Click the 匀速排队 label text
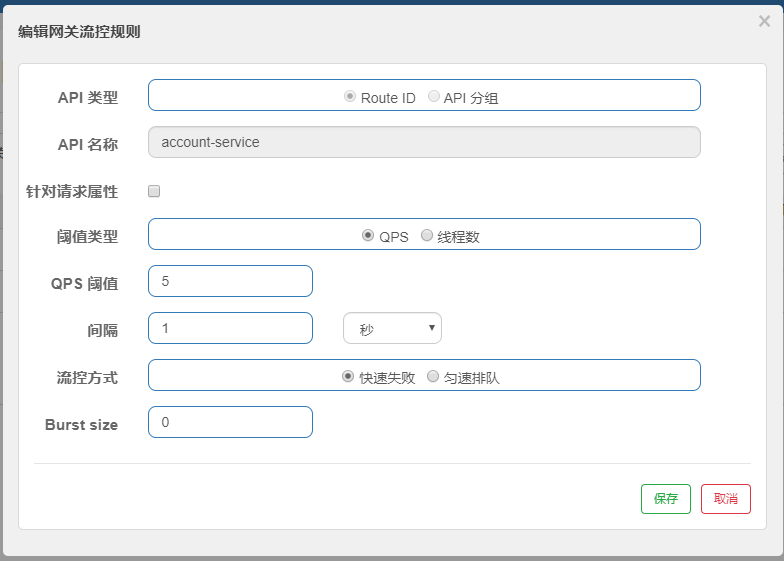 [471, 378]
